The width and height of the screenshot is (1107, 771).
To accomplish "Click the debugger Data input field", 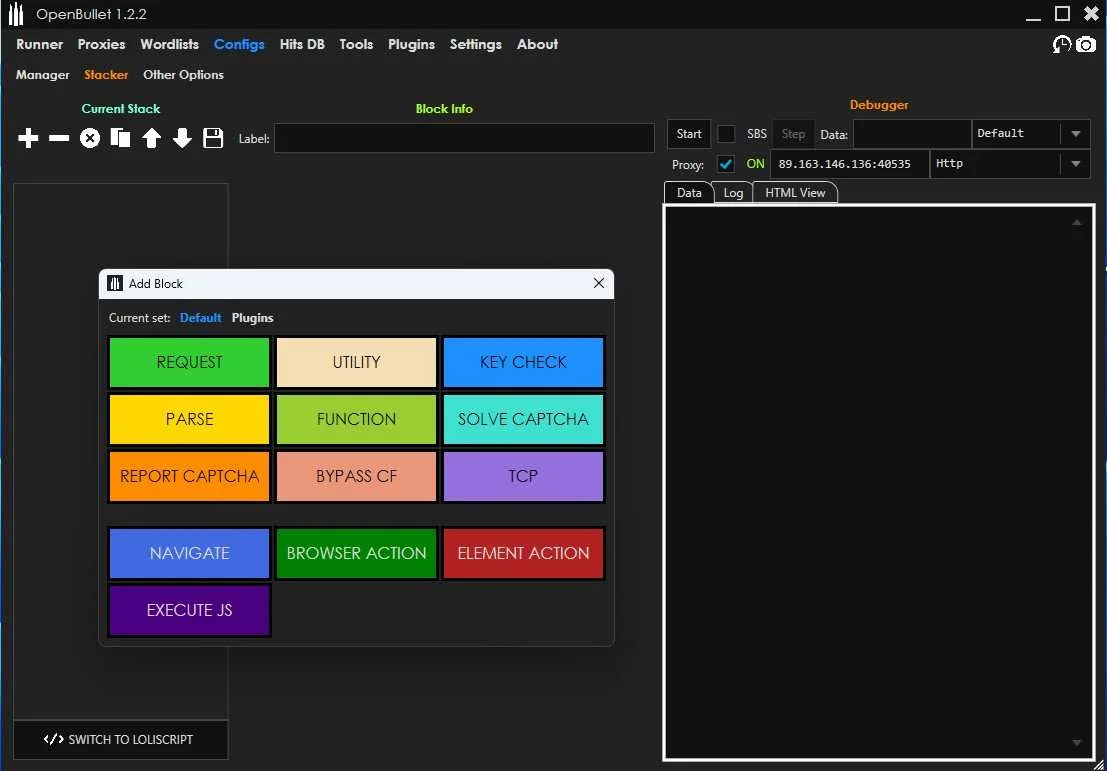I will 912,134.
